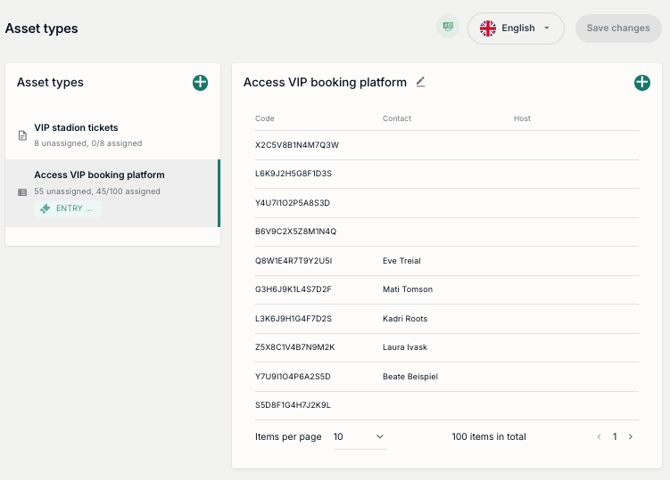Click the document icon beside VIP stadion tickets
The height and width of the screenshot is (480, 670).
coord(23,135)
